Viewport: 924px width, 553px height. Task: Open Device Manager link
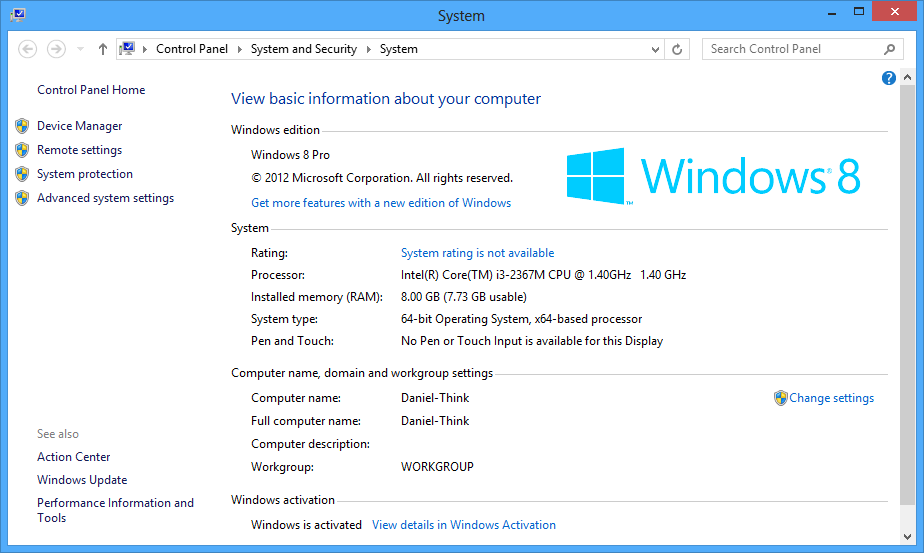pos(80,126)
